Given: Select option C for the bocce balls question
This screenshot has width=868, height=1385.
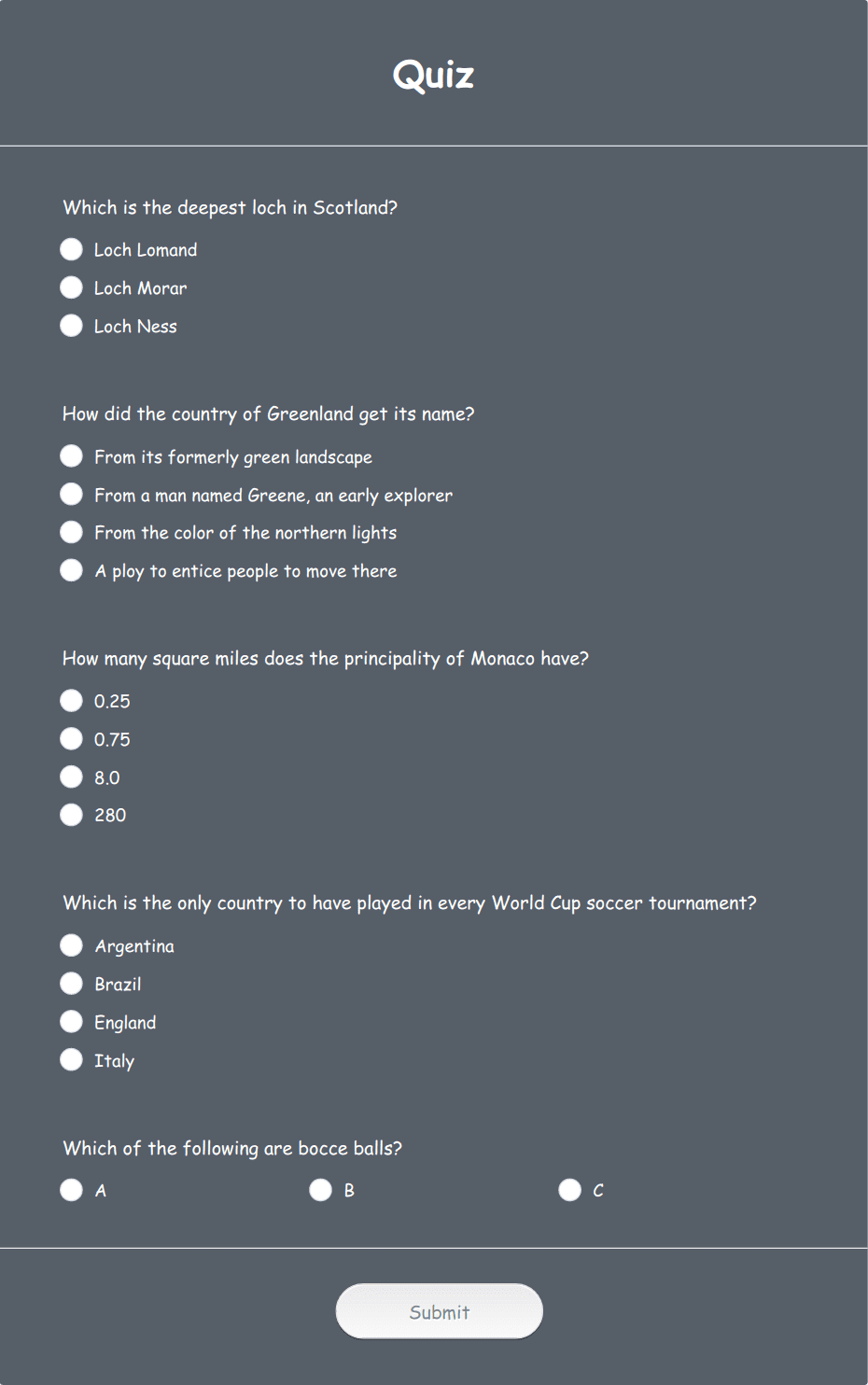Looking at the screenshot, I should point(569,1189).
